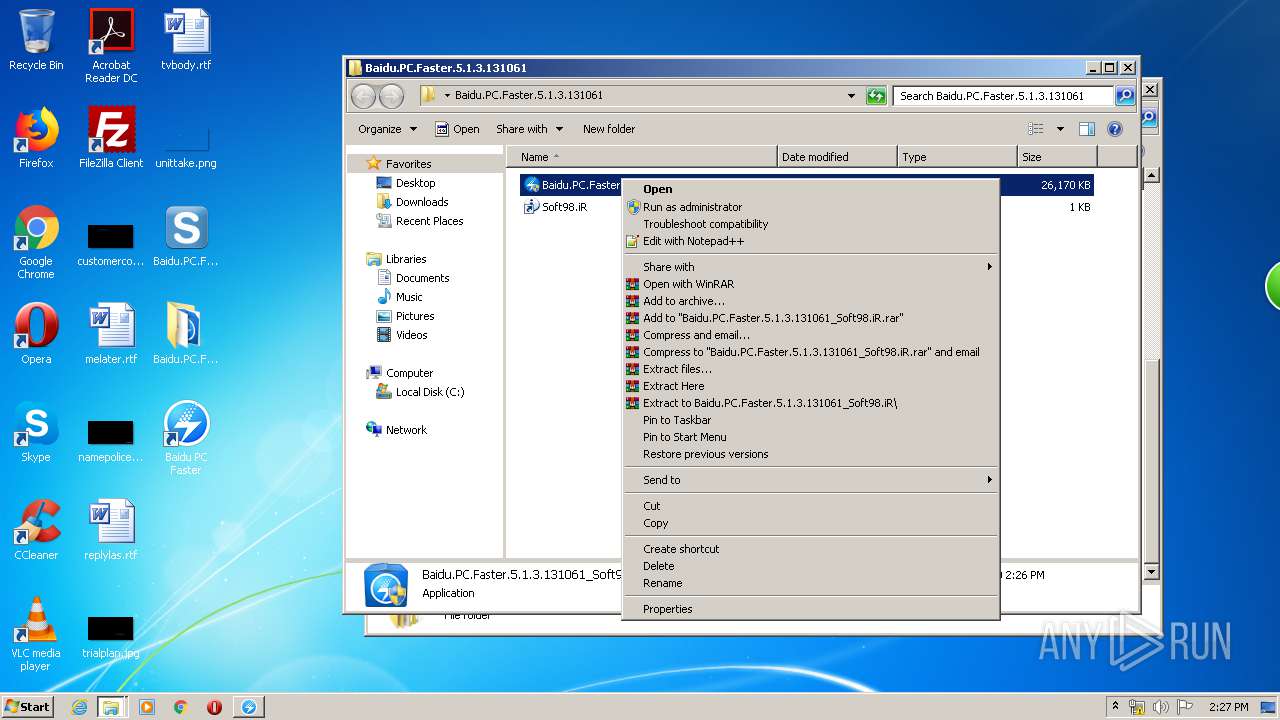Expand Share with toolbar dropdown

[x=529, y=129]
